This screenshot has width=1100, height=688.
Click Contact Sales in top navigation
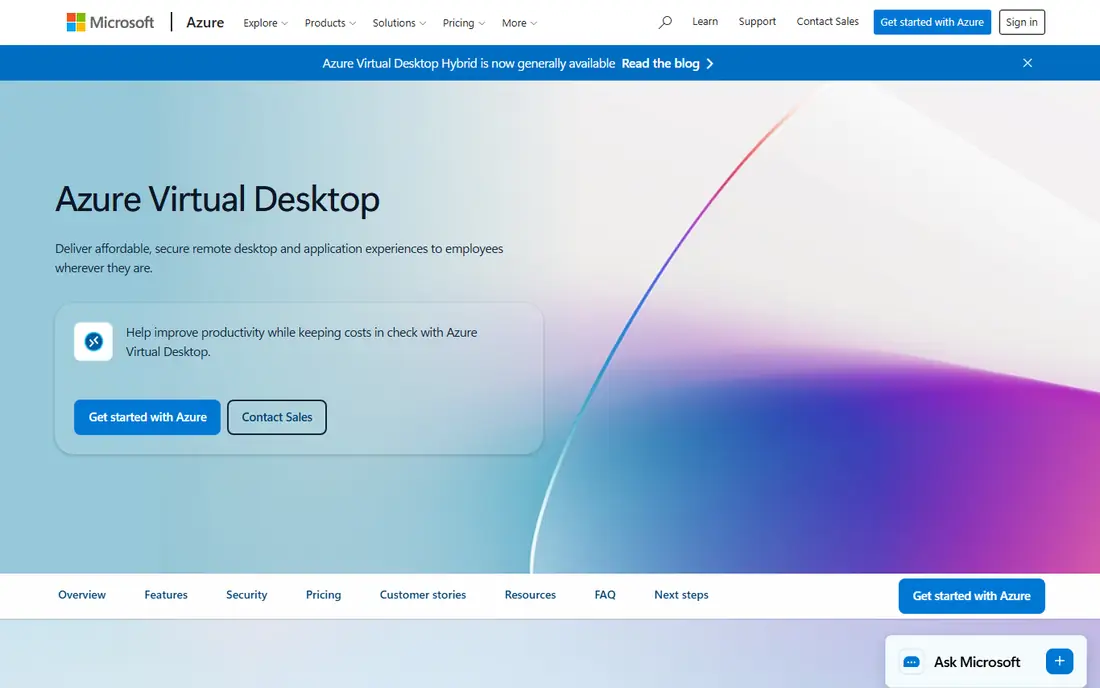[x=827, y=22]
